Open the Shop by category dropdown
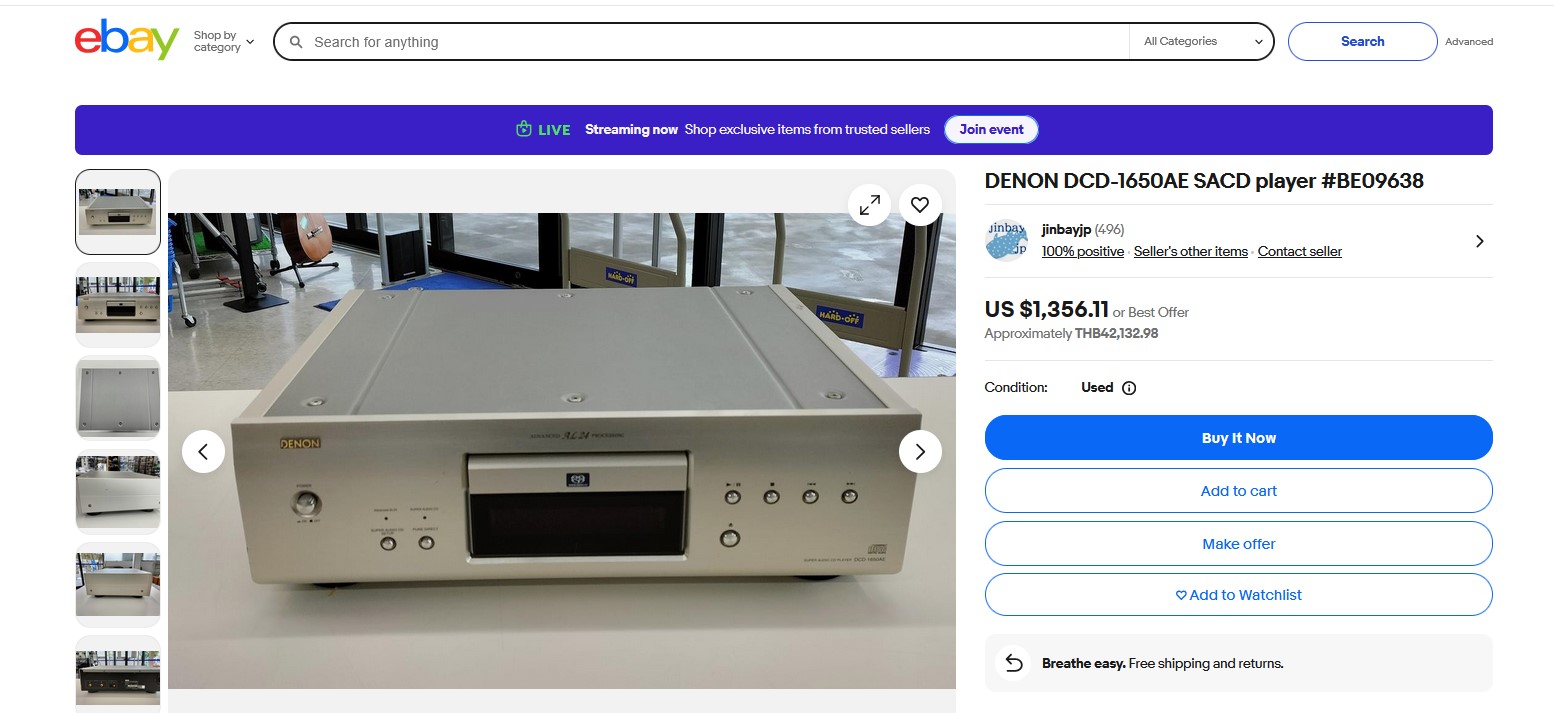The height and width of the screenshot is (713, 1554). pyautogui.click(x=223, y=42)
